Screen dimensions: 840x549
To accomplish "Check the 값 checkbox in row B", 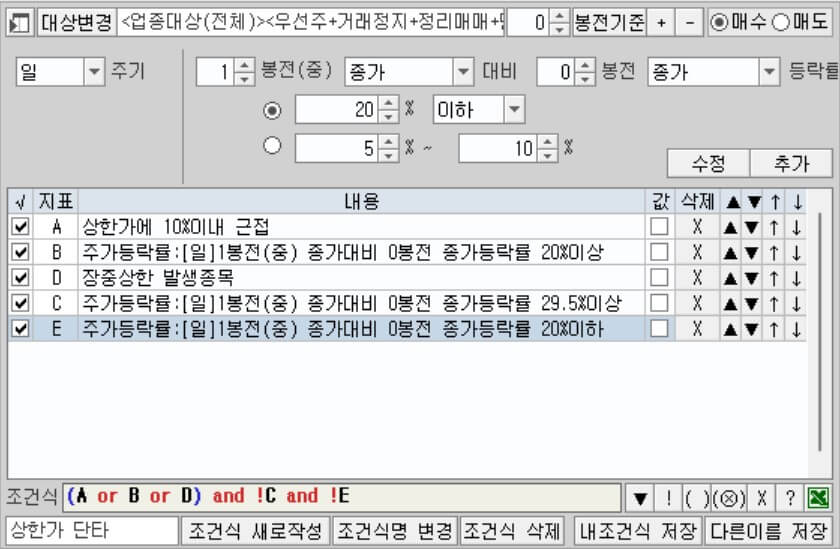I will point(659,252).
